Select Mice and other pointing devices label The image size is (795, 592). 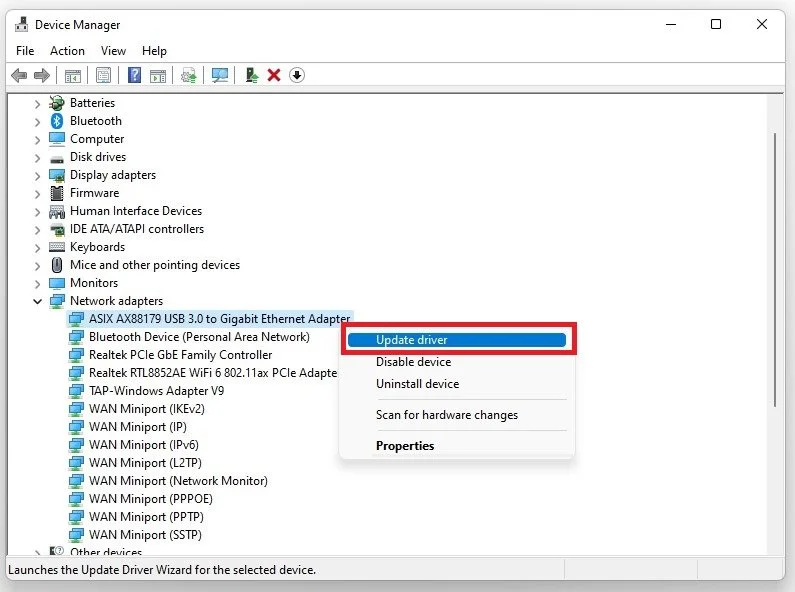(155, 265)
